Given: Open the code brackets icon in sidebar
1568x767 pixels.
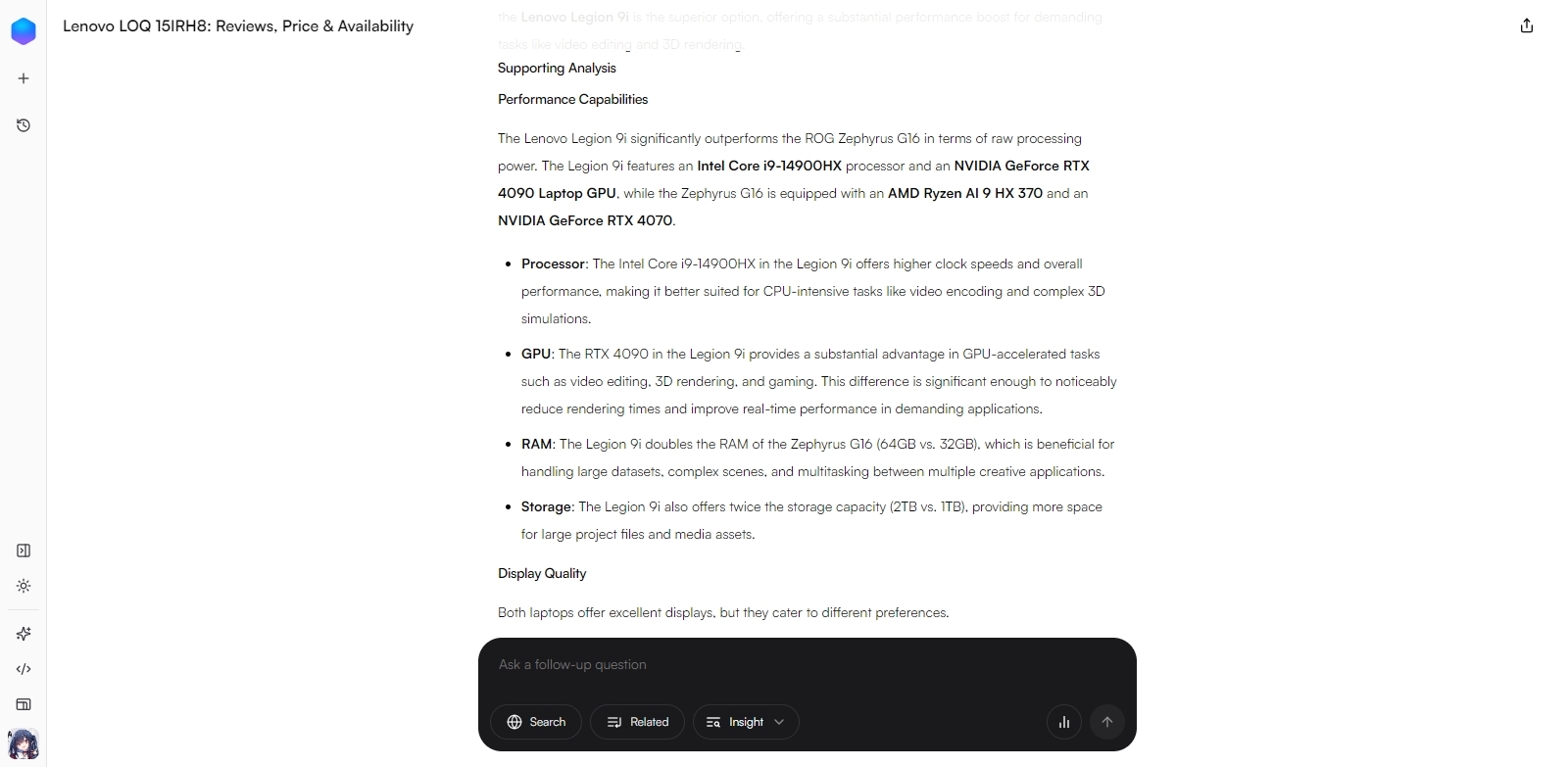Looking at the screenshot, I should point(24,669).
